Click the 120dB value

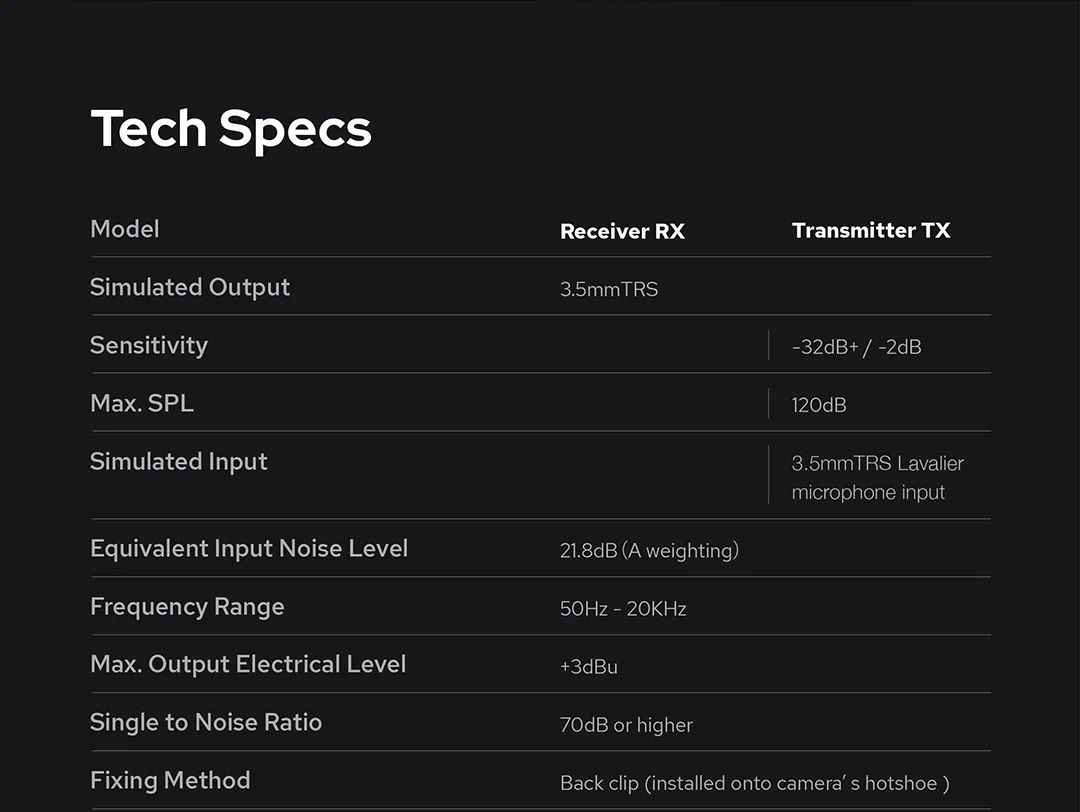[819, 405]
